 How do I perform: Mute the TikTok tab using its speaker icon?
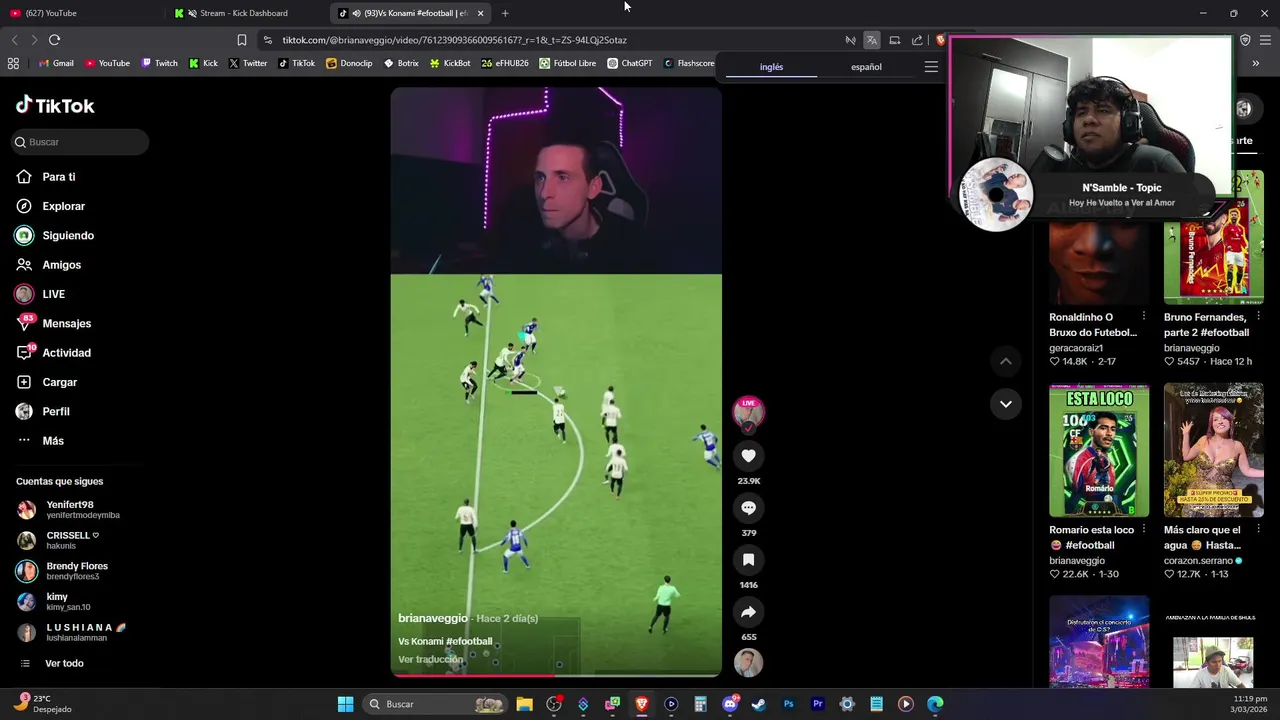pos(357,13)
